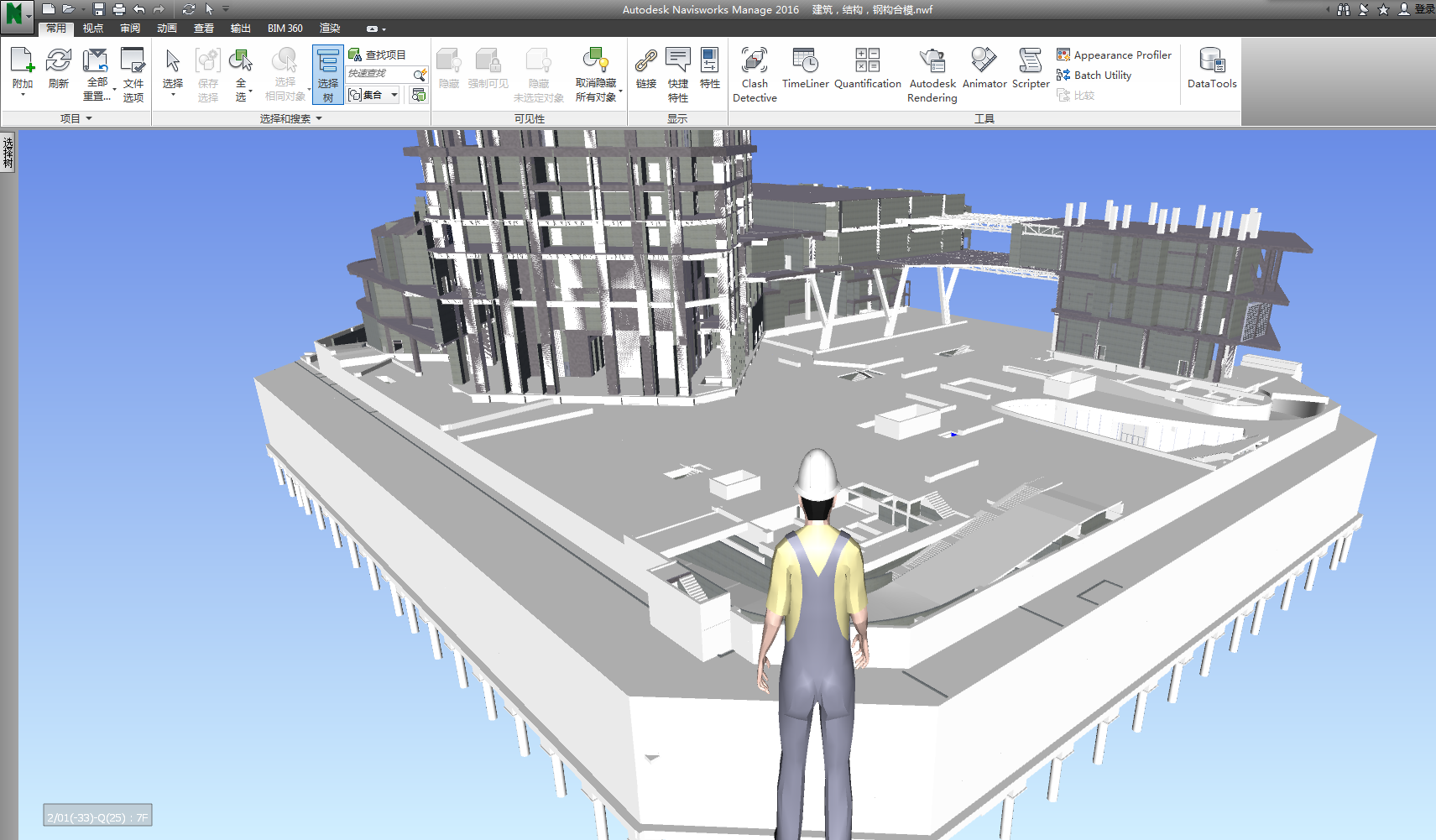The image size is (1436, 840).
Task: Toggle the 特性 (Properties) window
Action: coord(710,67)
